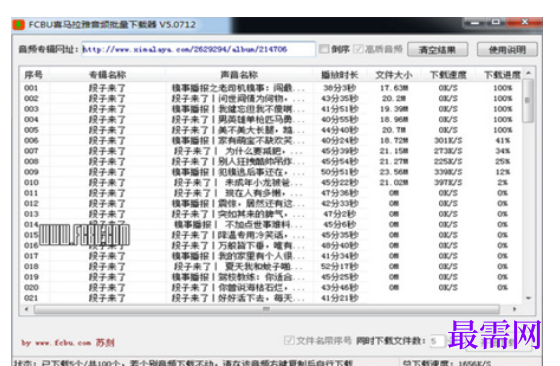Click the 20.2M file size cell

394,98
